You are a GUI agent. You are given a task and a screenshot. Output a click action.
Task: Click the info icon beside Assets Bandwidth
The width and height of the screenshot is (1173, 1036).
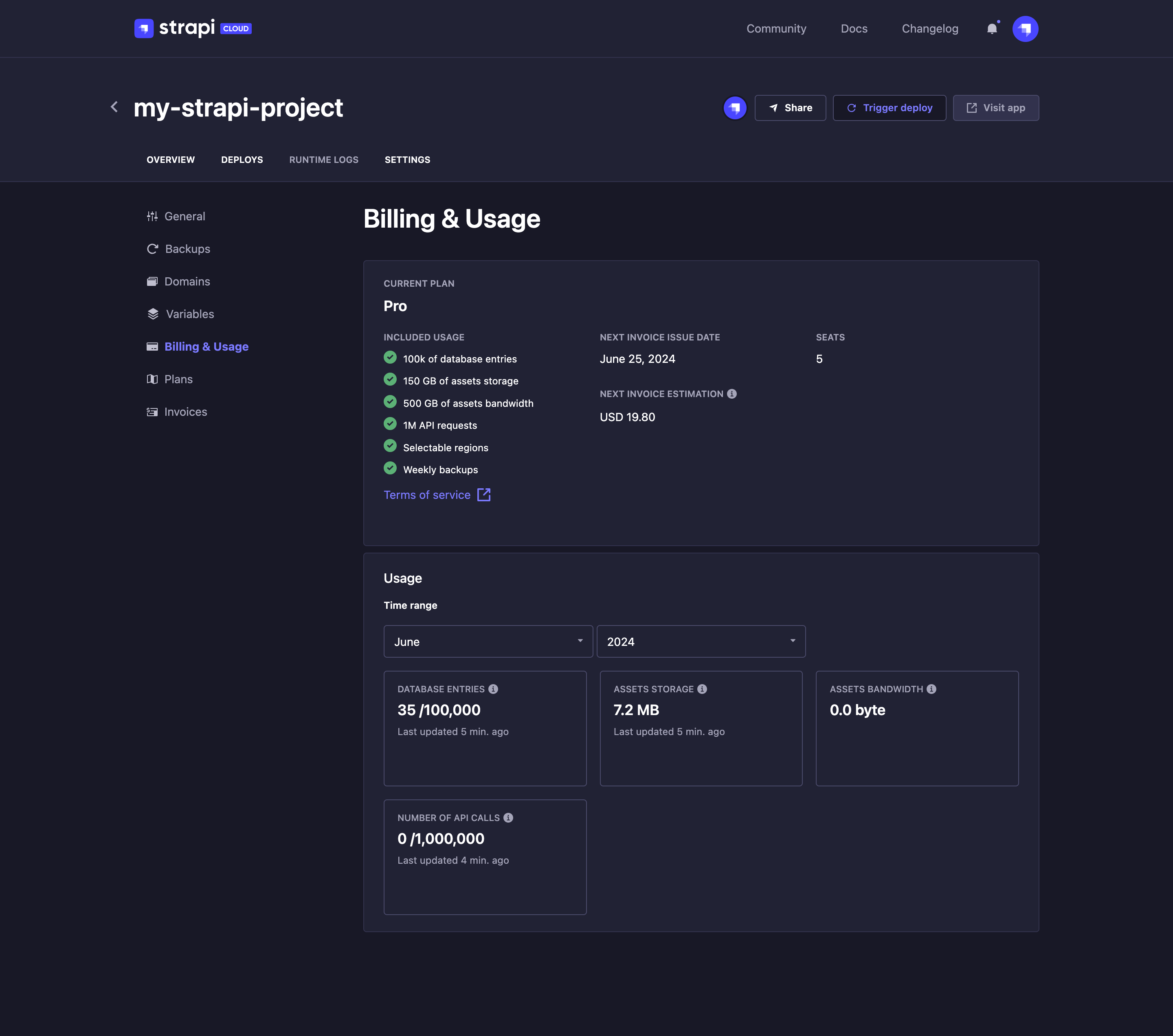point(931,688)
